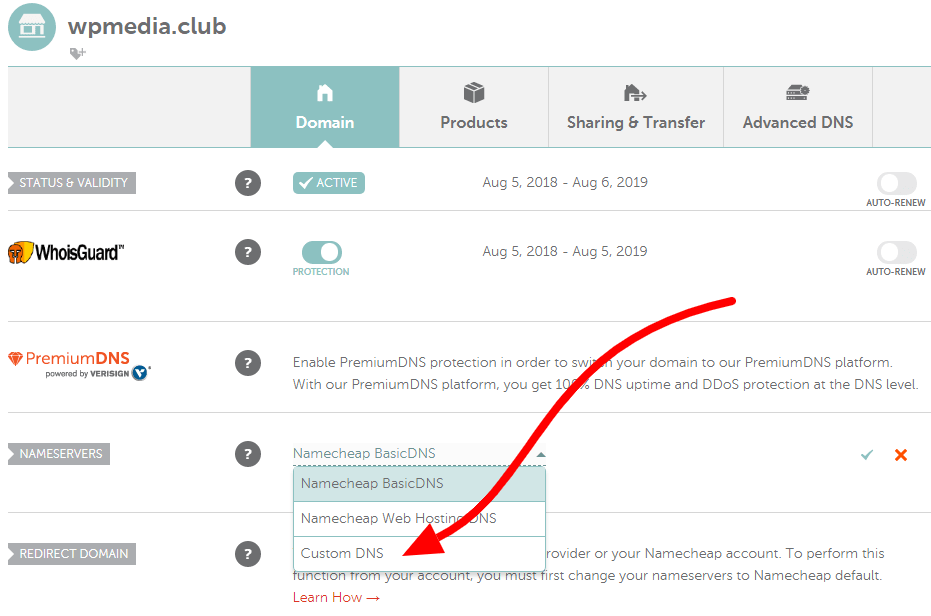
Task: Add a tag below the domain name
Action: coord(77,53)
